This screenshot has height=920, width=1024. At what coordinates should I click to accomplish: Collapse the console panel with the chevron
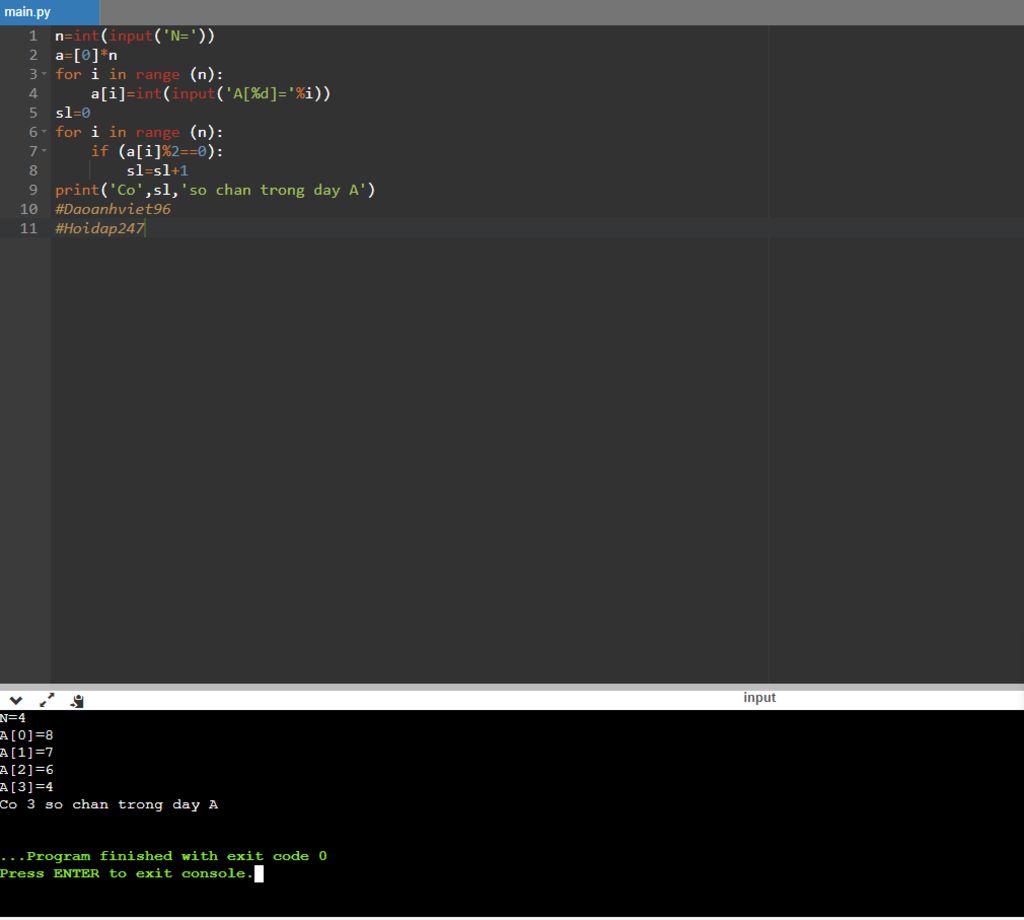click(16, 700)
